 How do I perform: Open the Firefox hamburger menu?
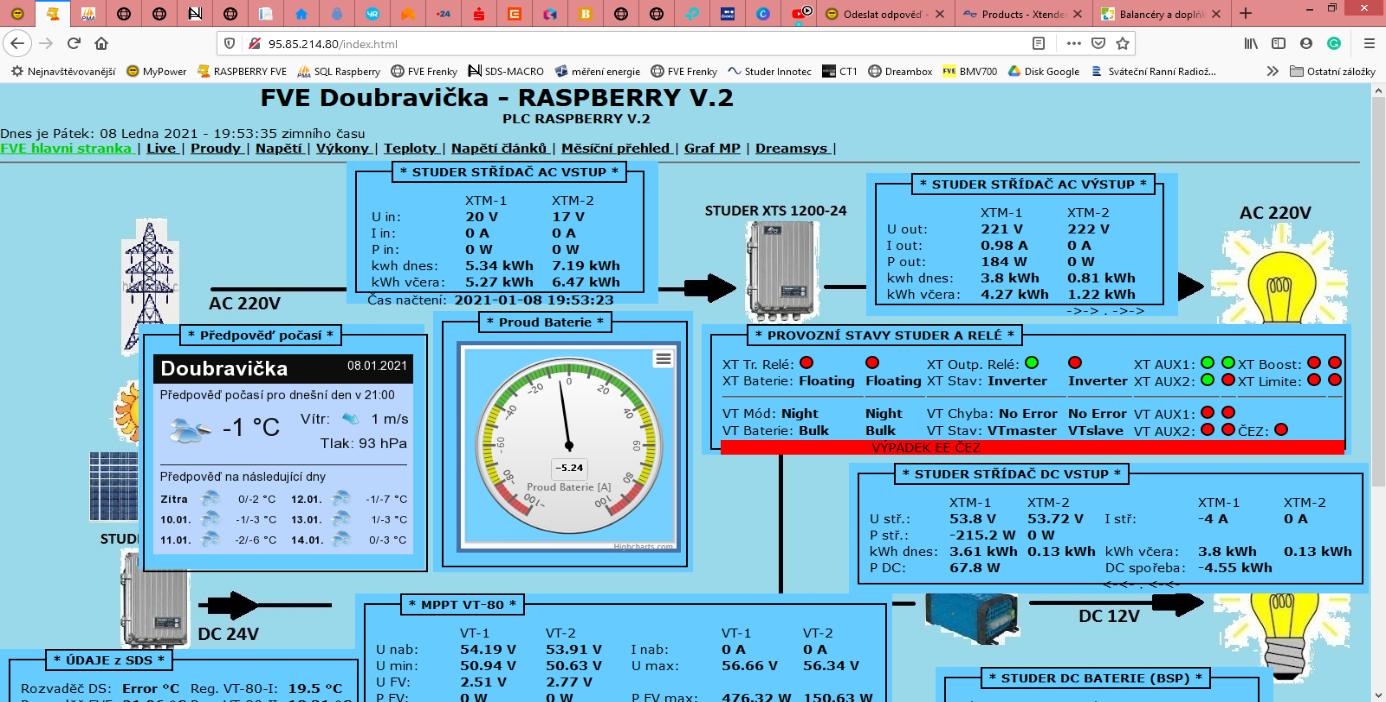[1369, 44]
